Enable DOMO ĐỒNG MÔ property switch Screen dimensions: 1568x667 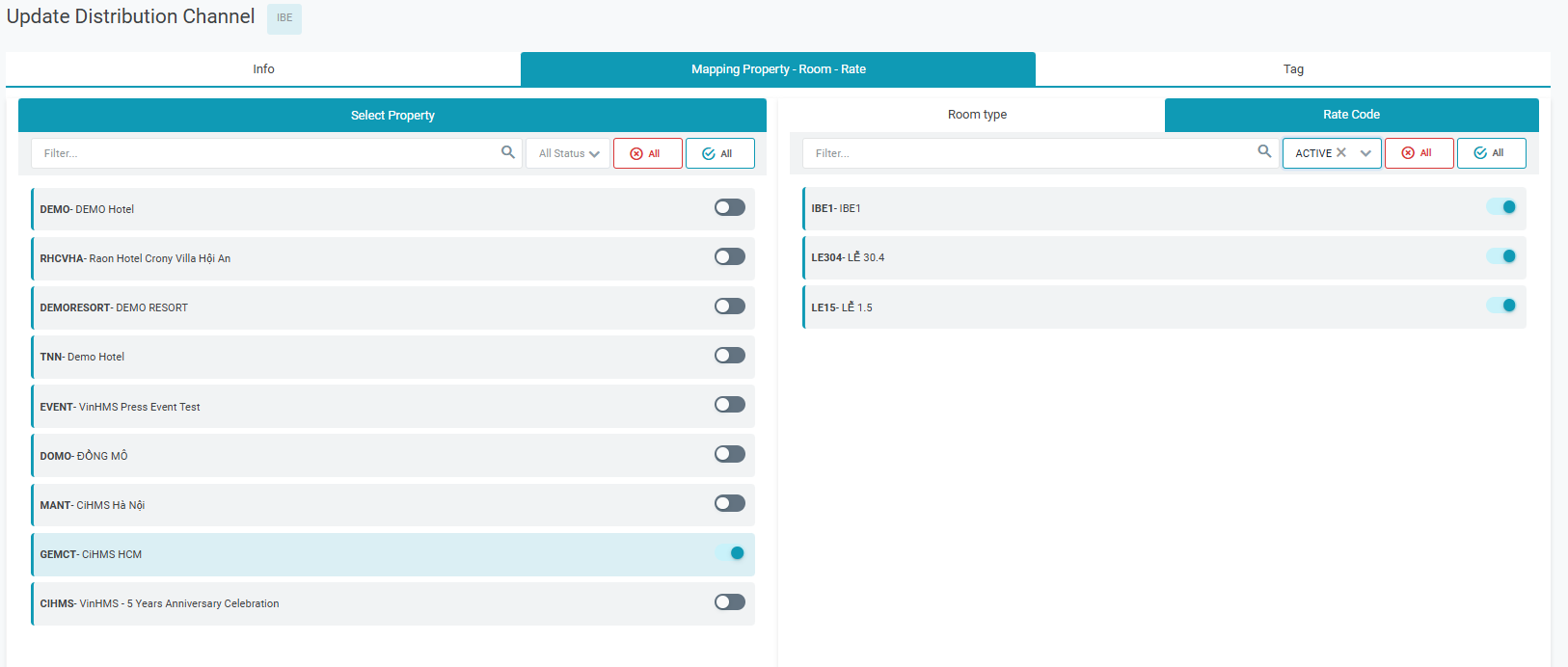point(730,454)
